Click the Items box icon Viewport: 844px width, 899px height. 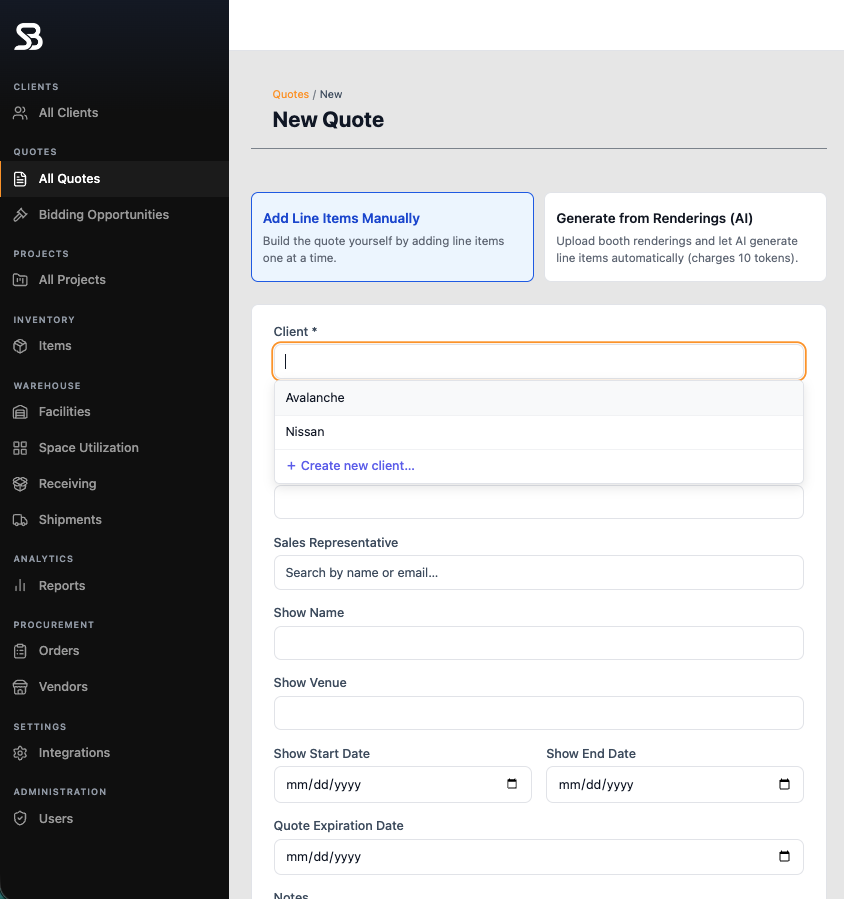tap(20, 346)
